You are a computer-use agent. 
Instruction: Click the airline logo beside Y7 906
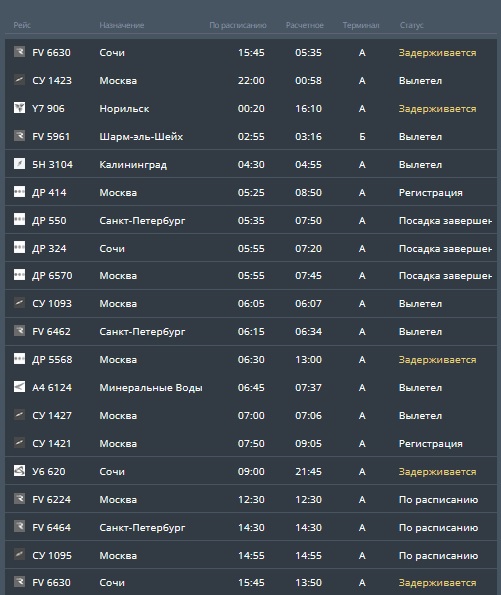coord(19,107)
